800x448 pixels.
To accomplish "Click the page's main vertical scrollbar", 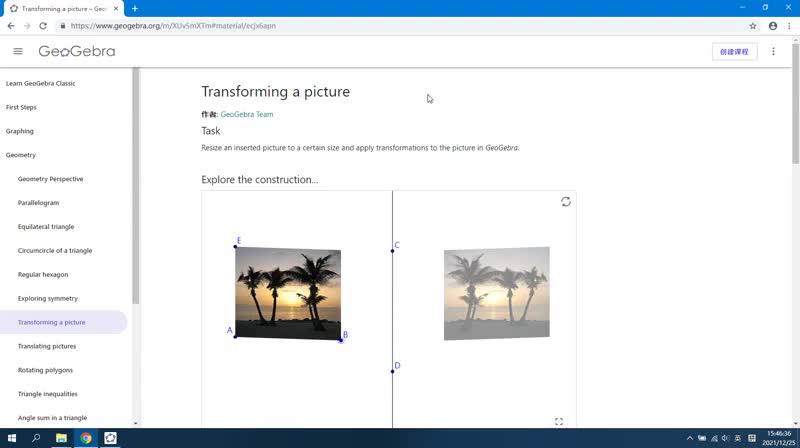I will click(796, 104).
